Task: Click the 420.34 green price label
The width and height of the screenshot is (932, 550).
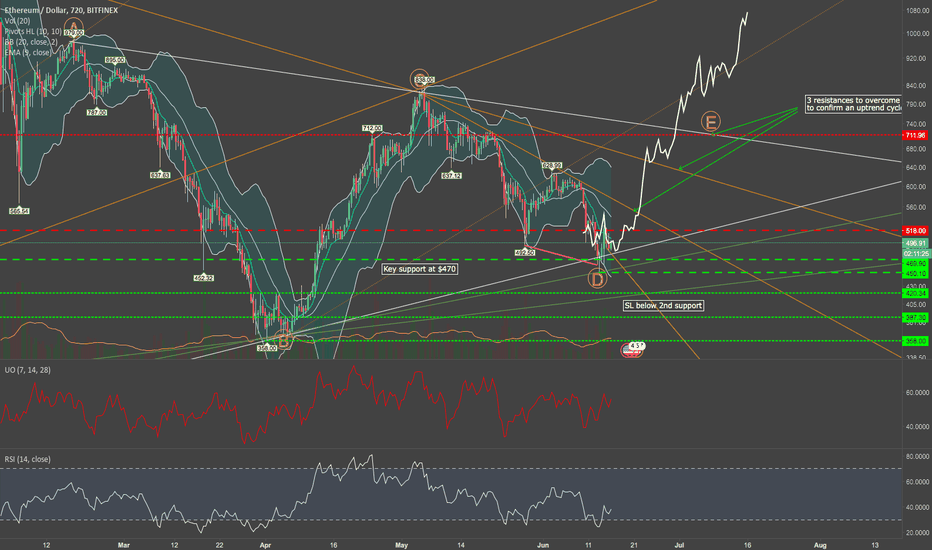Action: click(x=915, y=293)
